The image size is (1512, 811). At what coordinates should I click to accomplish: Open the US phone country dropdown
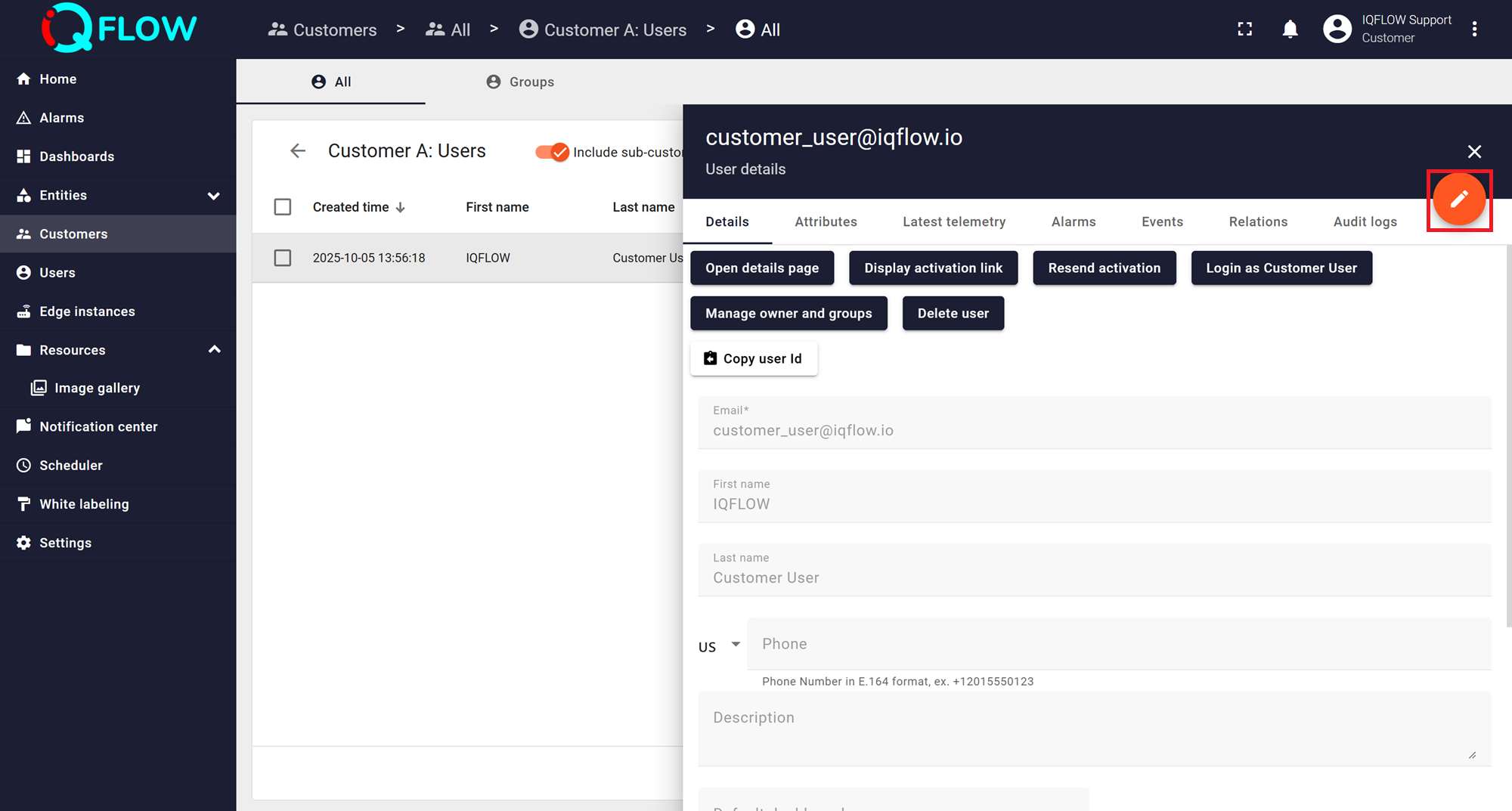(719, 645)
